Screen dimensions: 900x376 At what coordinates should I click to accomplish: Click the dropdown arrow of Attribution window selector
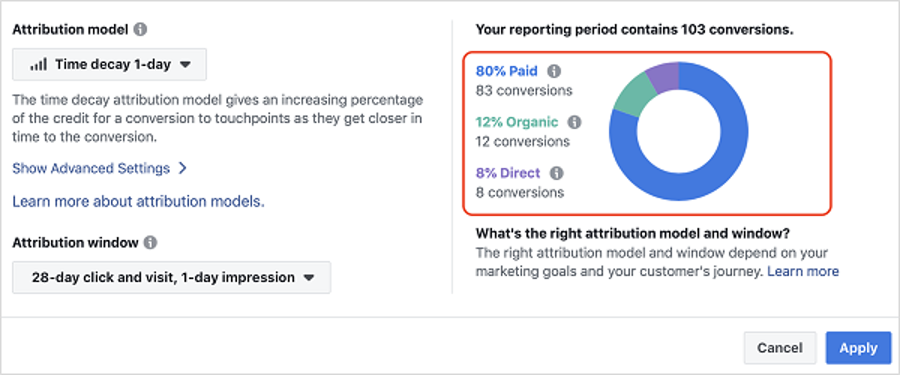point(308,278)
